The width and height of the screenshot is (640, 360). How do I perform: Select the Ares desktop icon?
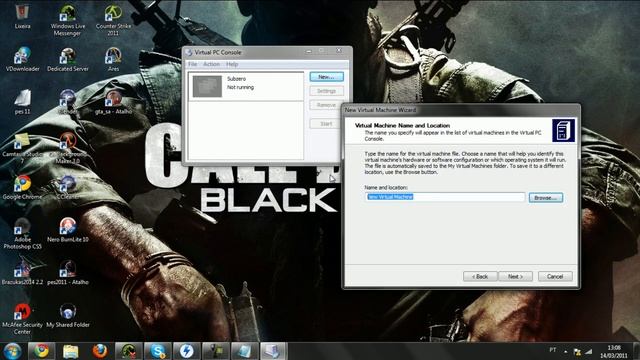pos(113,59)
